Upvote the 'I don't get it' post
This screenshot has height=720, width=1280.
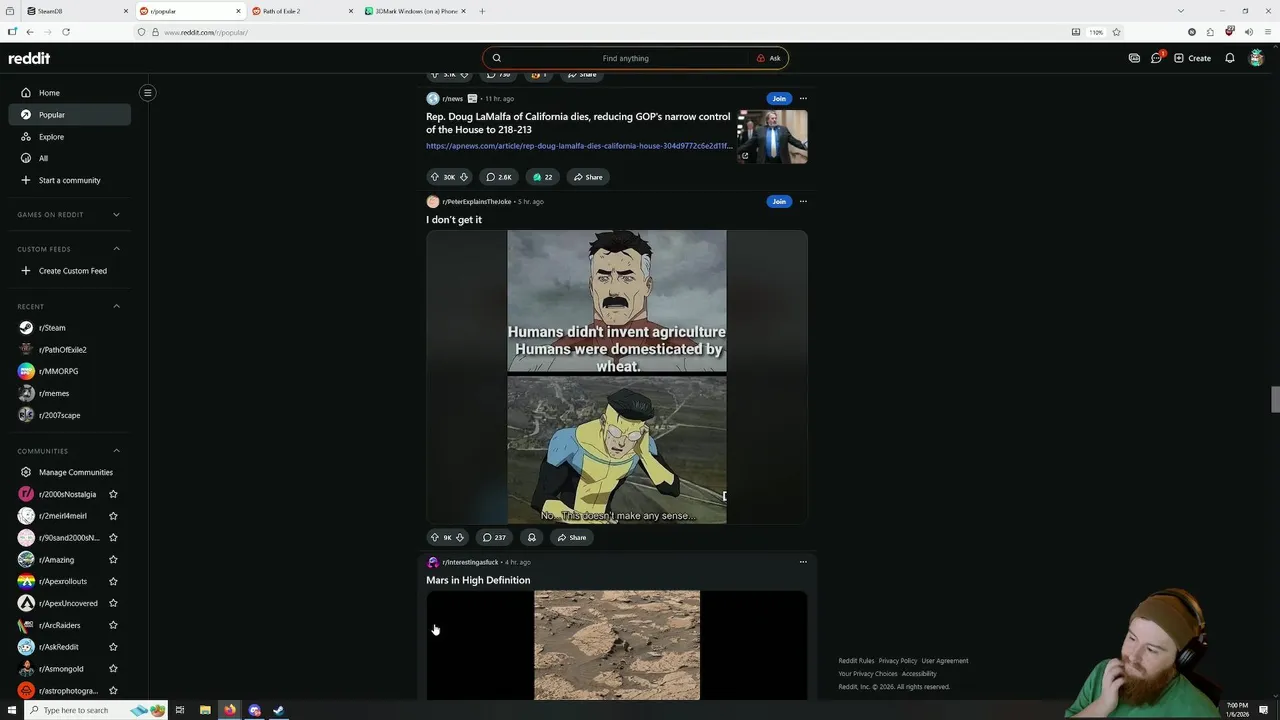click(x=434, y=537)
